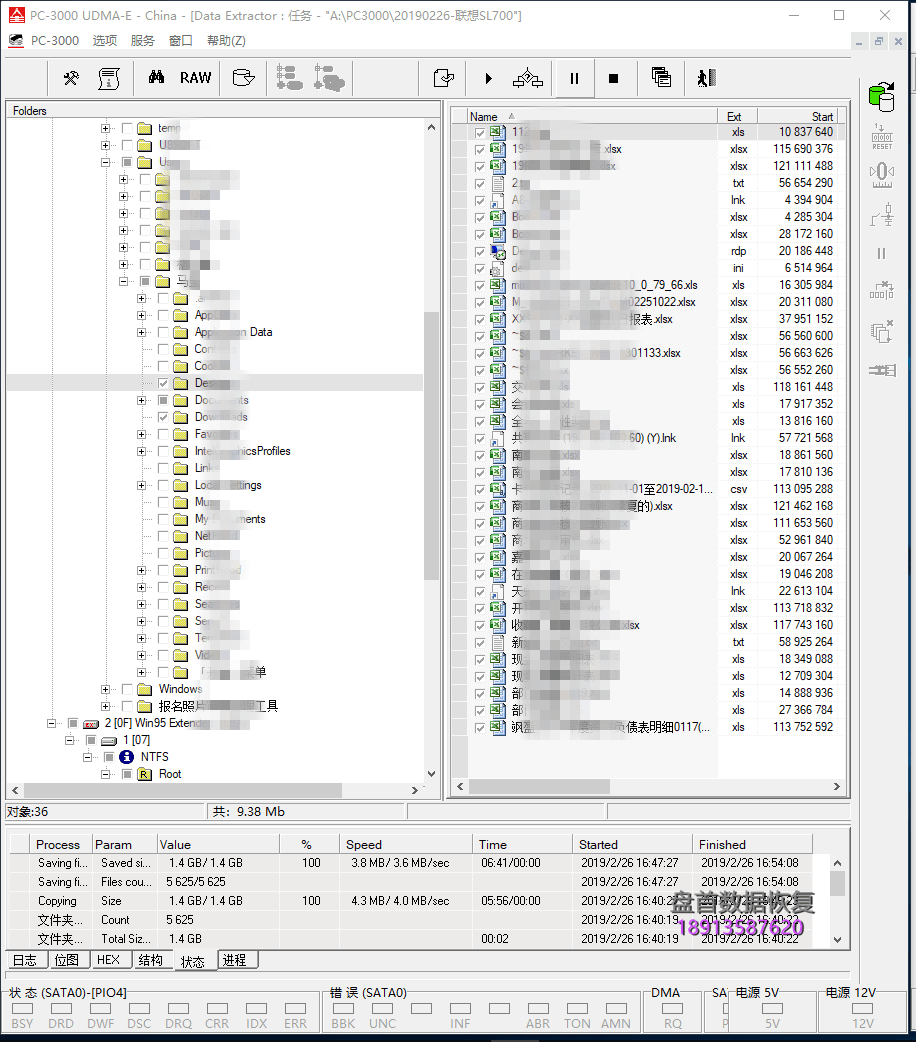916x1042 pixels.
Task: Click the sidebar pause icon
Action: coord(881,253)
